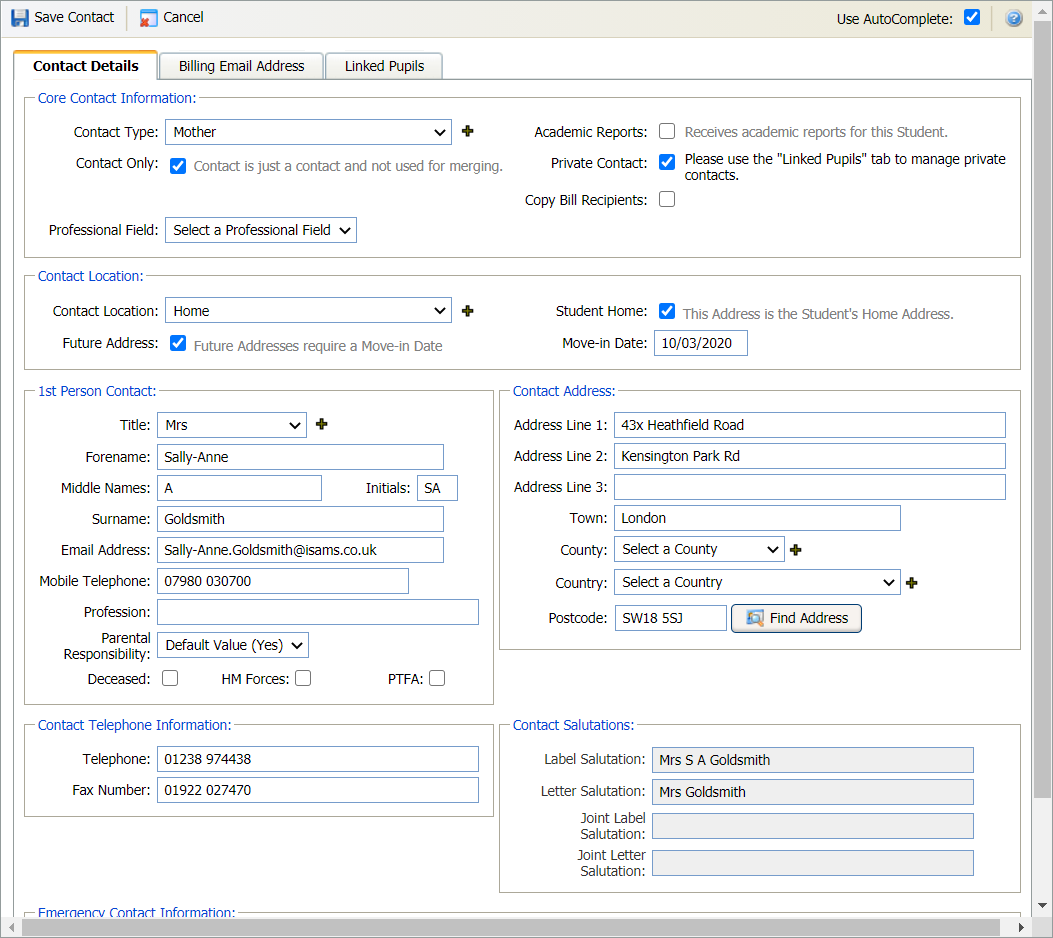
Task: Switch to the Billing Email Address tab
Action: [x=241, y=66]
